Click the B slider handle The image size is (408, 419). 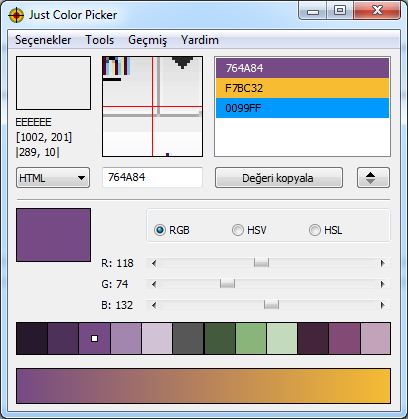click(x=271, y=305)
